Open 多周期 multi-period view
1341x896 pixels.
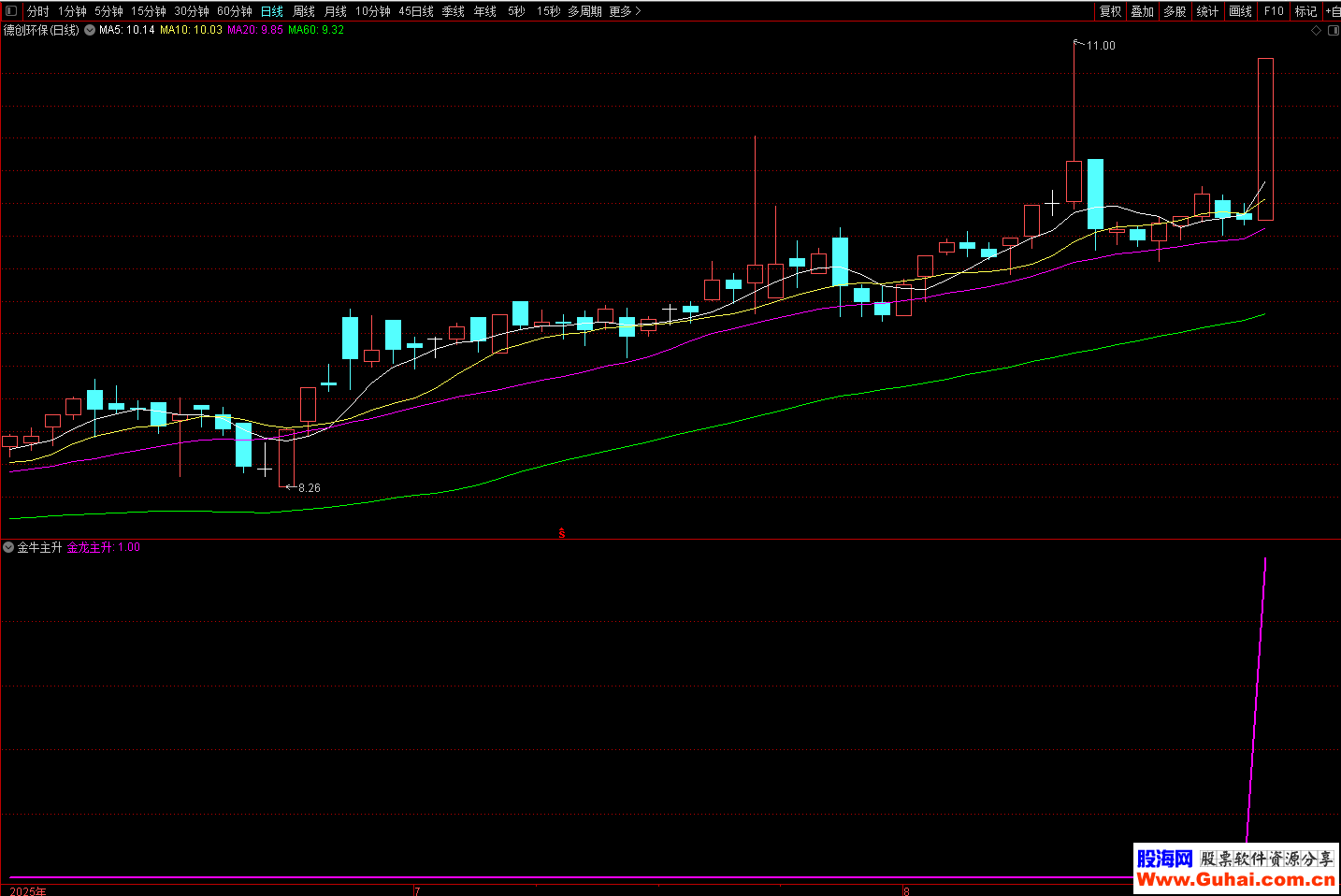(x=584, y=11)
